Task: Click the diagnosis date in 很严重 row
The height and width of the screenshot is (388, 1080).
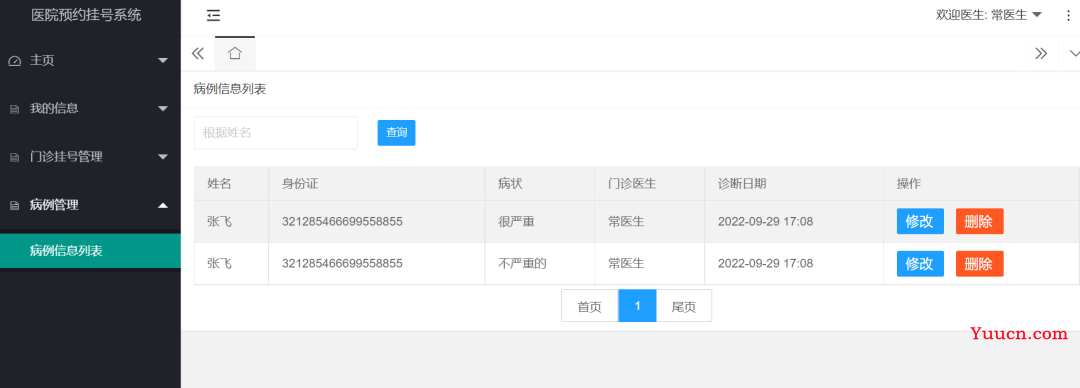Action: (765, 222)
